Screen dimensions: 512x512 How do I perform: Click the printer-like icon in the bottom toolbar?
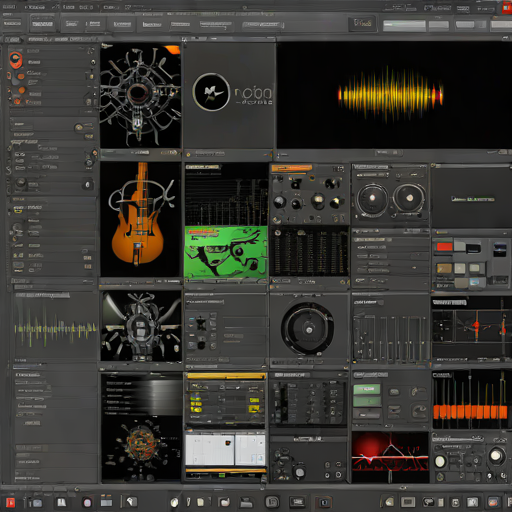click(x=247, y=502)
